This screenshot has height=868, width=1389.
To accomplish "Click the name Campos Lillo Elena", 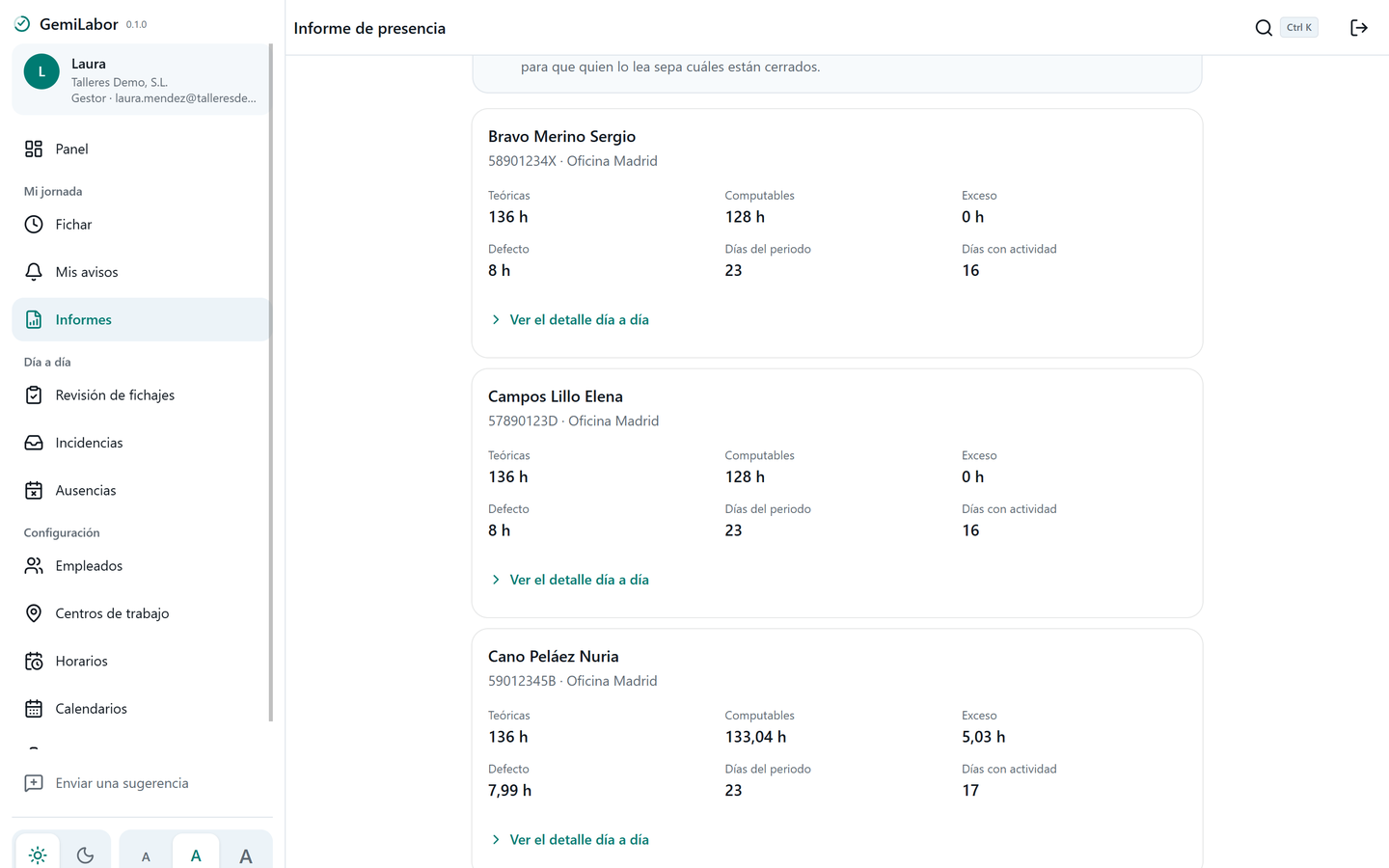I will pos(556,396).
